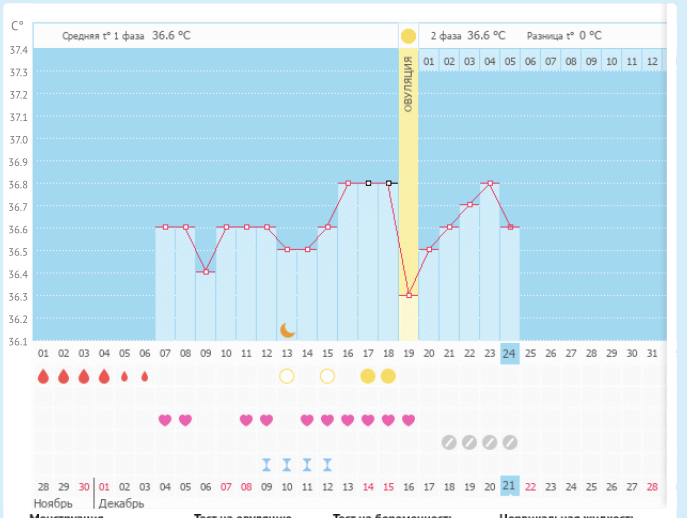Click the pink heart on cycle day 19
The width and height of the screenshot is (687, 518).
click(x=408, y=420)
